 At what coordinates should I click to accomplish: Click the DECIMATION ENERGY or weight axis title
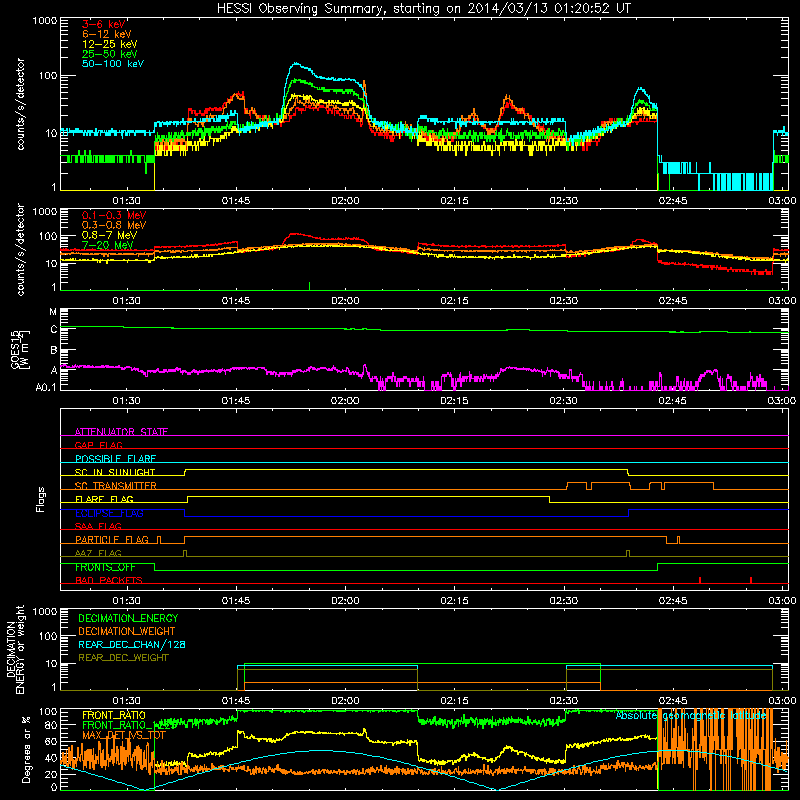click(15, 649)
